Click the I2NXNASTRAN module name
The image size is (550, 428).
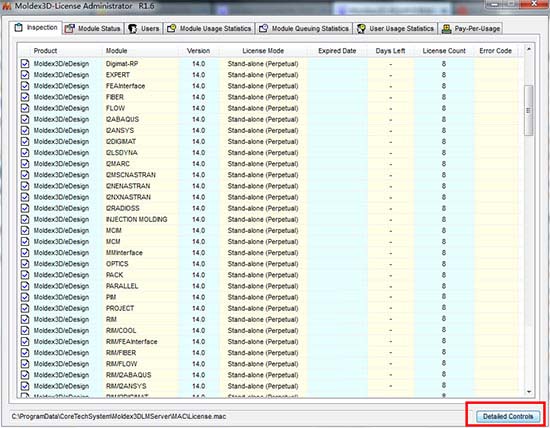[x=128, y=197]
